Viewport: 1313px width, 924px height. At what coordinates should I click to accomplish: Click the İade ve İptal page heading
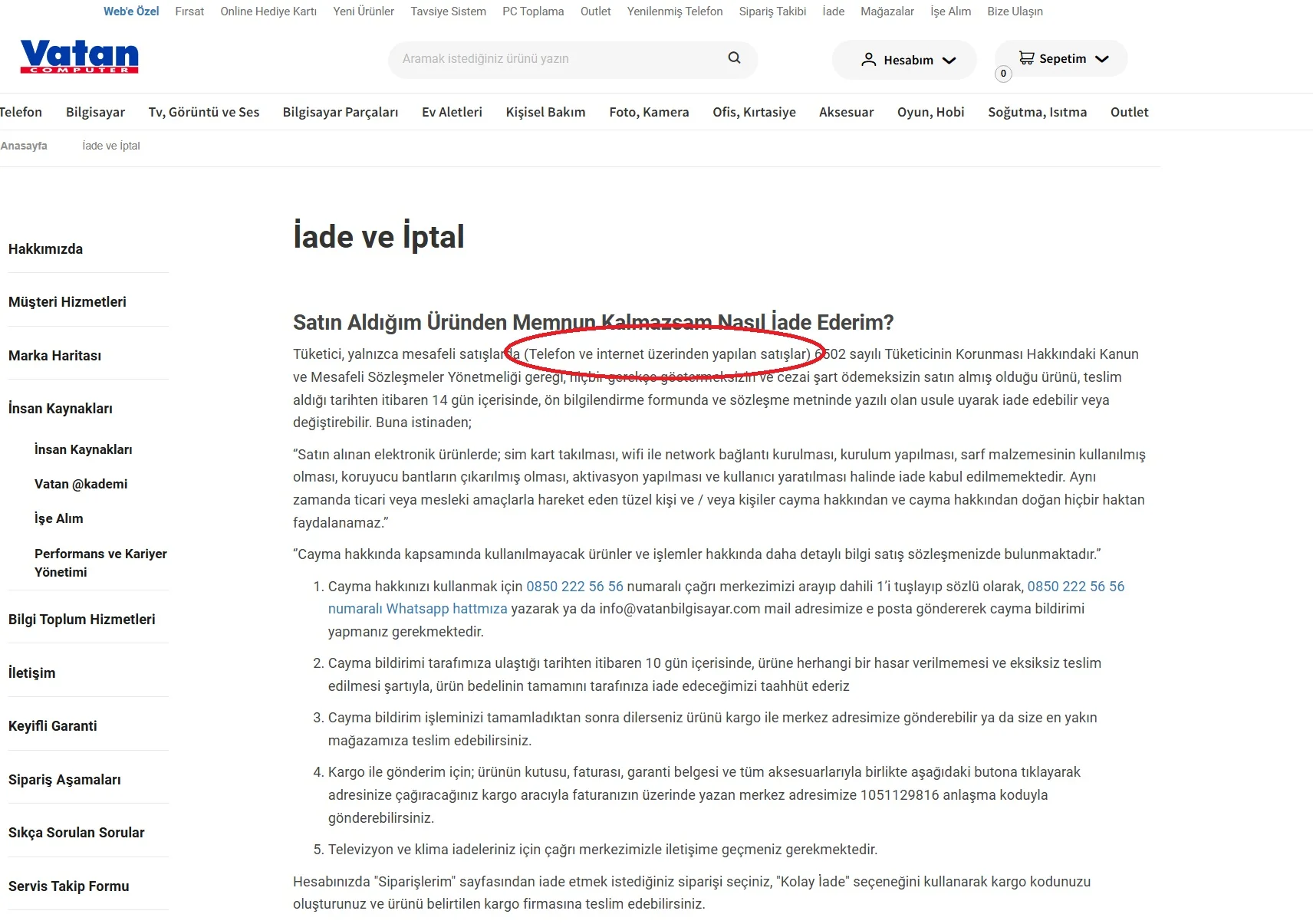pyautogui.click(x=379, y=237)
